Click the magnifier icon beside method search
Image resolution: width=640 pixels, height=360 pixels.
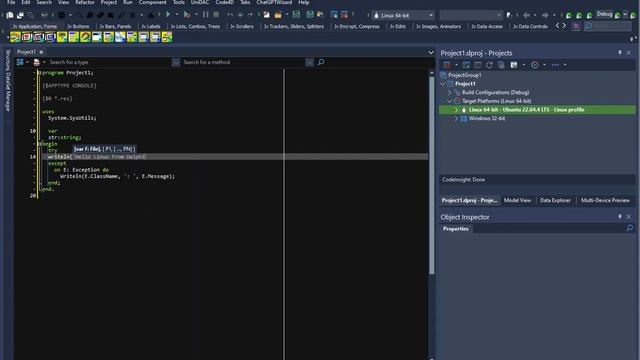pos(321,62)
